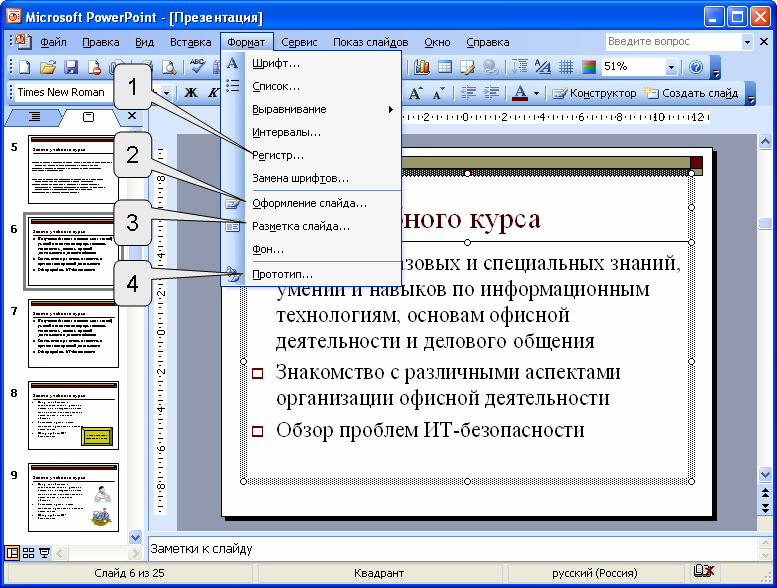Choose Оформление слайда... menu entry
The image size is (777, 588).
(x=312, y=203)
